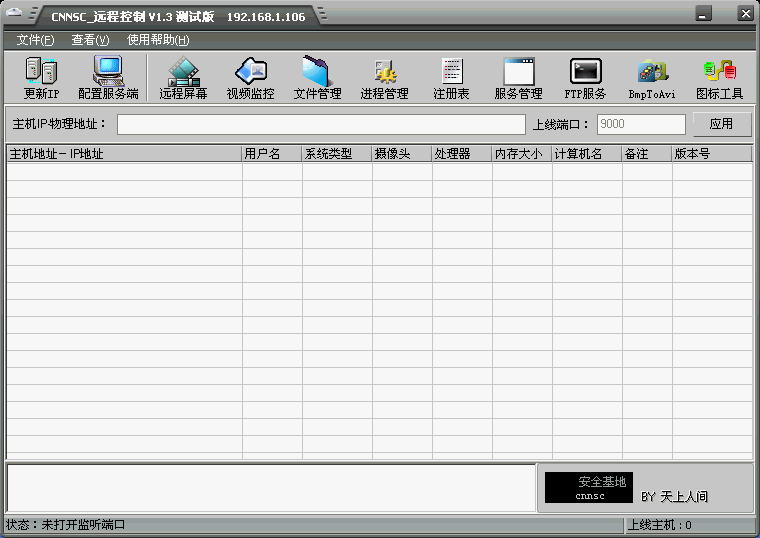Viewport: 760px width, 538px height.
Task: Launch the 远程屏幕 remote screen tool
Action: point(183,78)
